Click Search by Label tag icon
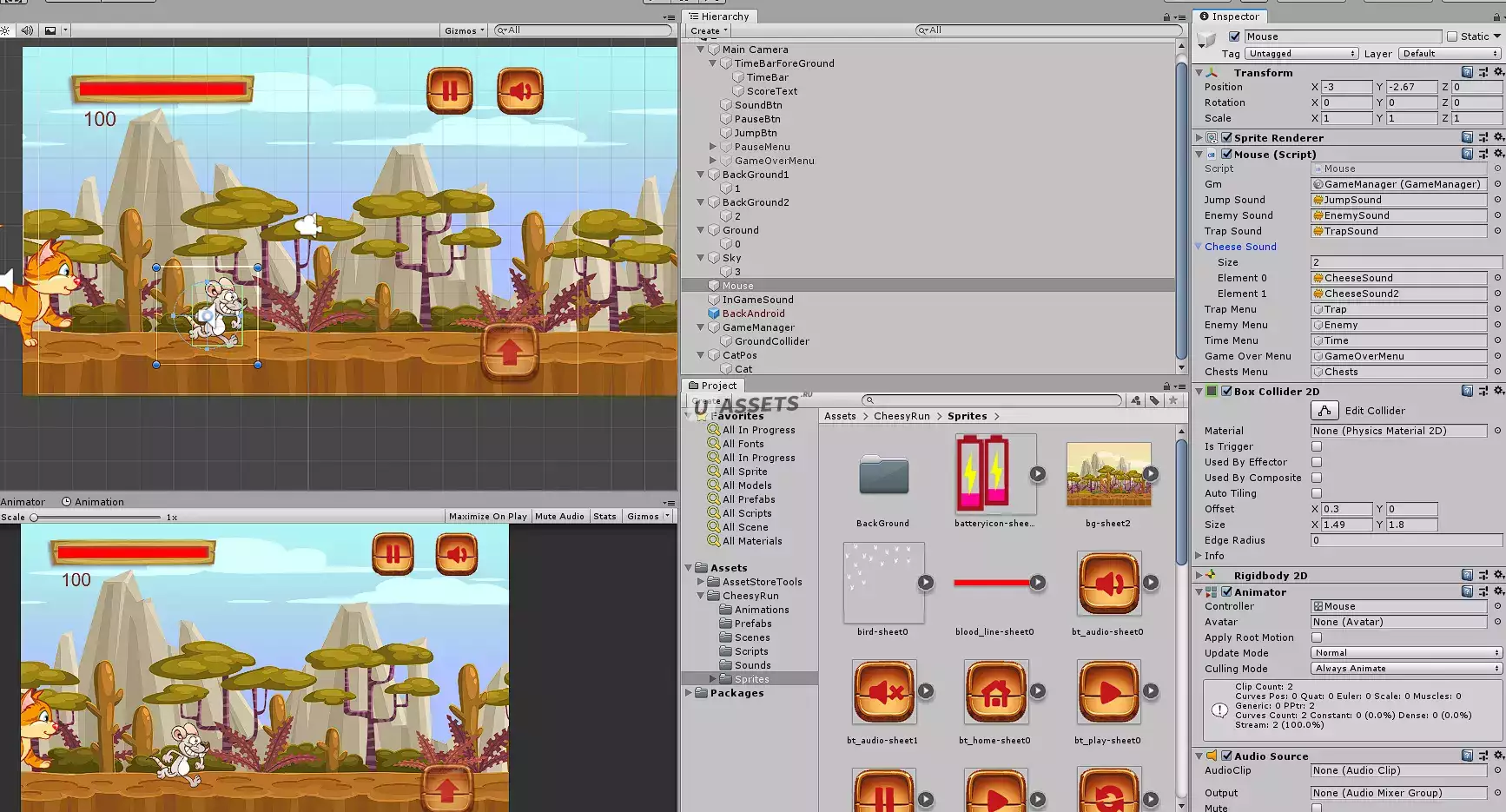Image resolution: width=1506 pixels, height=812 pixels. (1154, 400)
